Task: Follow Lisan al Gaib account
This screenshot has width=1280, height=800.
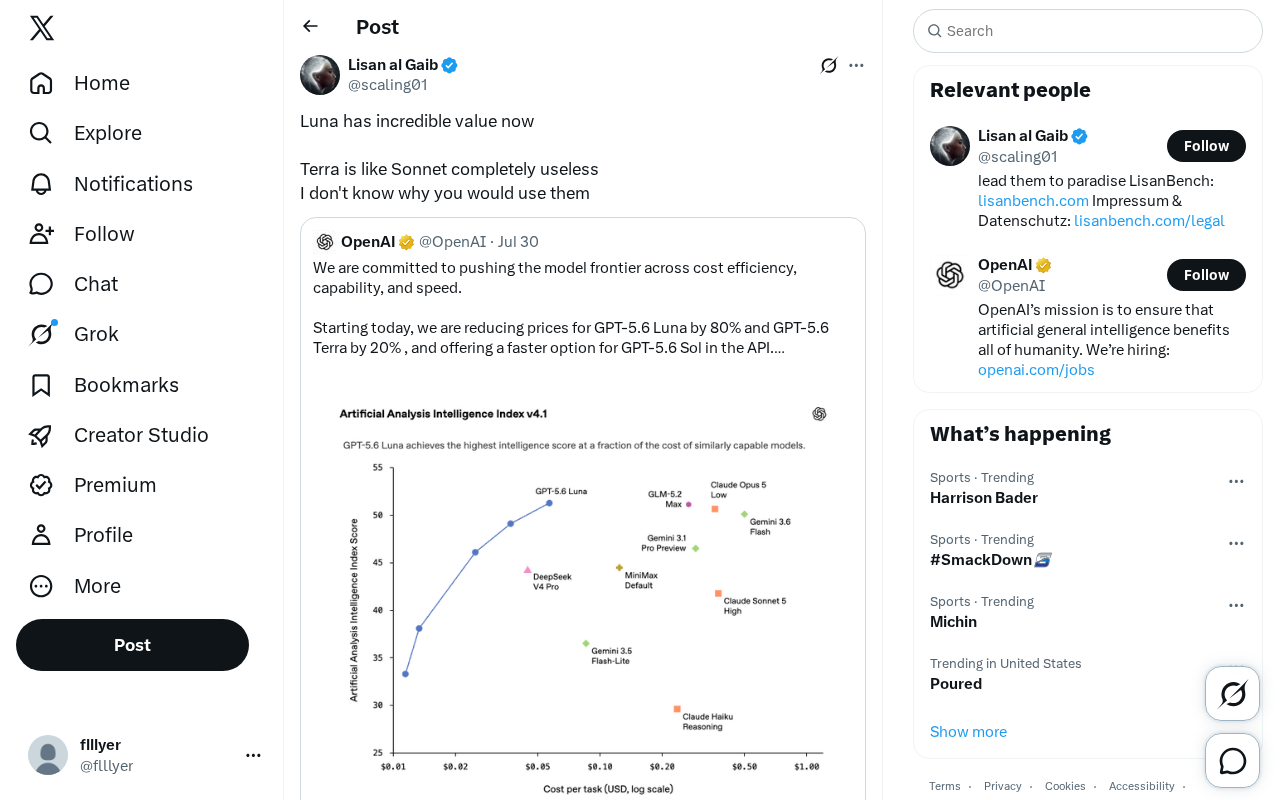Action: tap(1206, 146)
